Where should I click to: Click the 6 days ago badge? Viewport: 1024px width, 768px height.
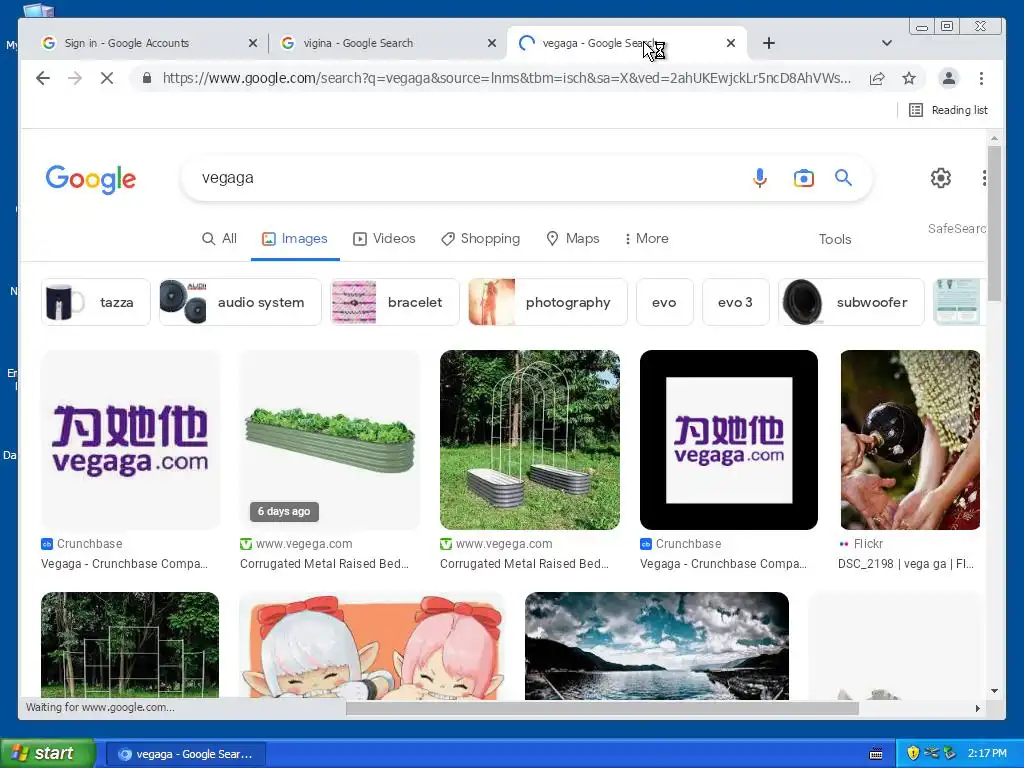284,511
